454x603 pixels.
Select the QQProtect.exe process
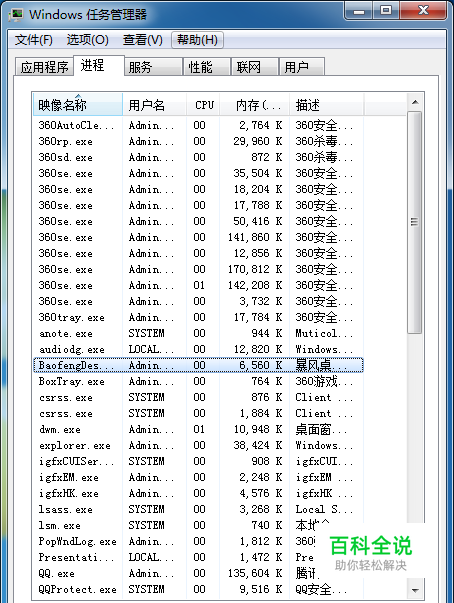coord(198,590)
